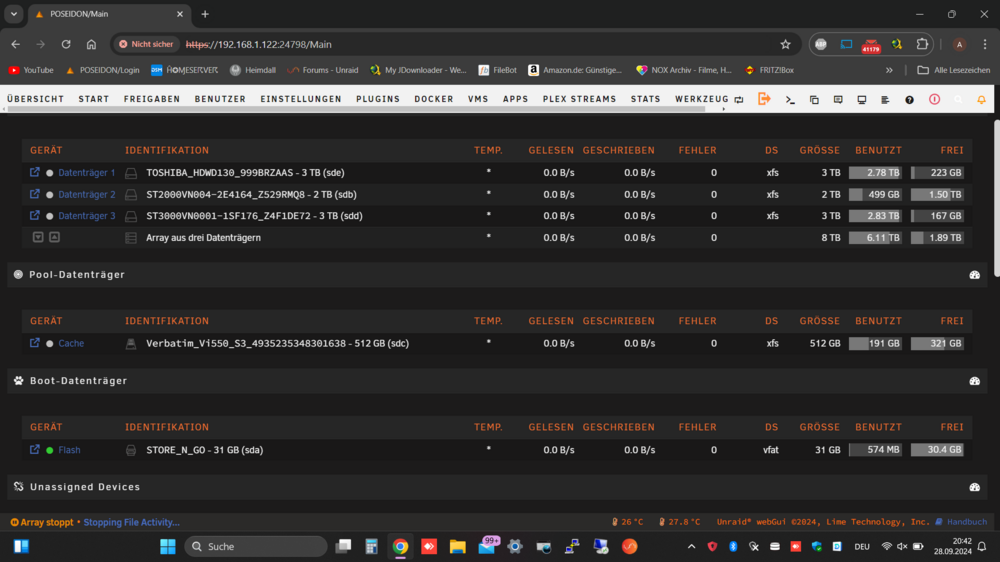Click the help question mark icon
1000x562 pixels.
909,100
